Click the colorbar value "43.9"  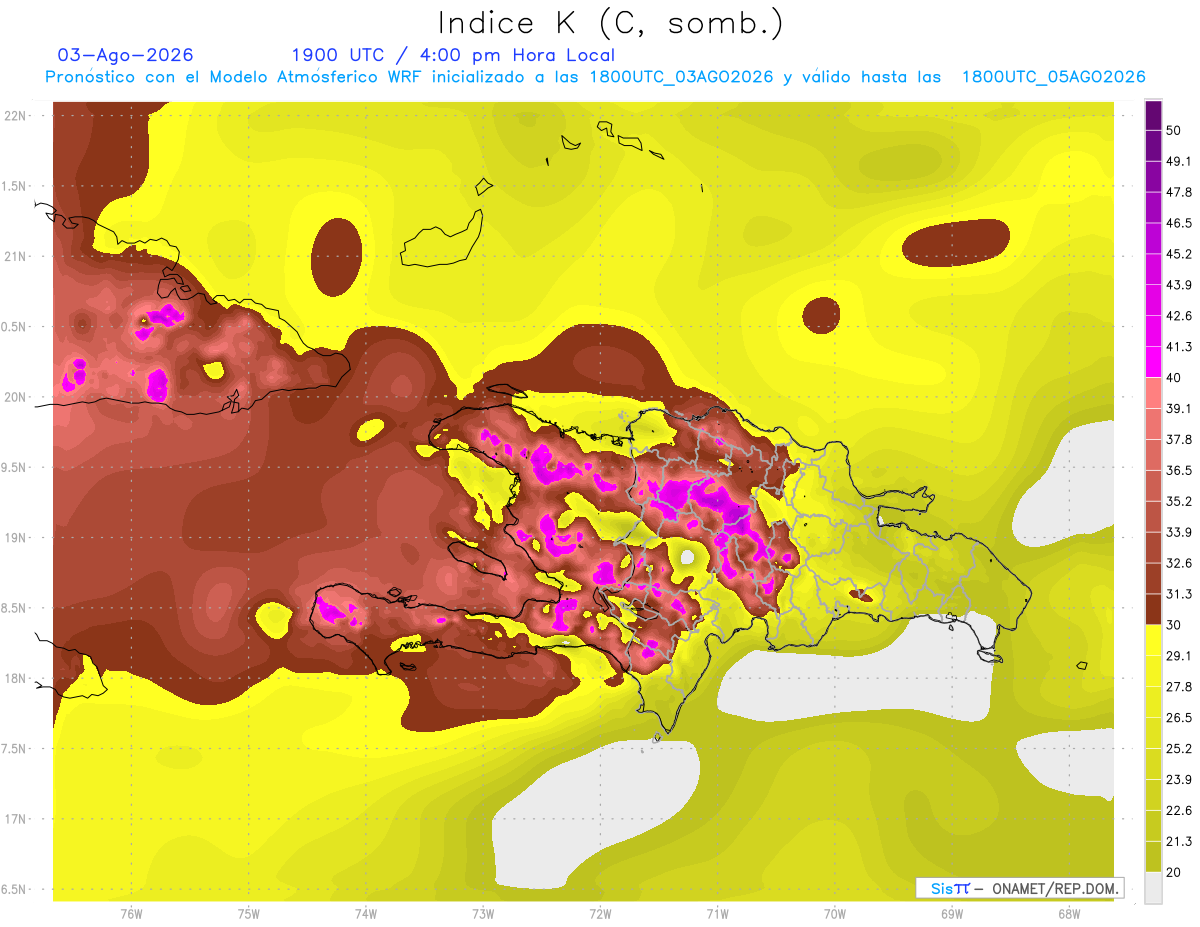pos(1178,286)
